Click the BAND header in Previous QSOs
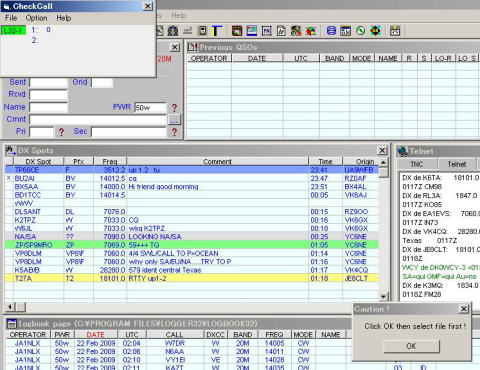This screenshot has height=370, width=480. coord(334,58)
